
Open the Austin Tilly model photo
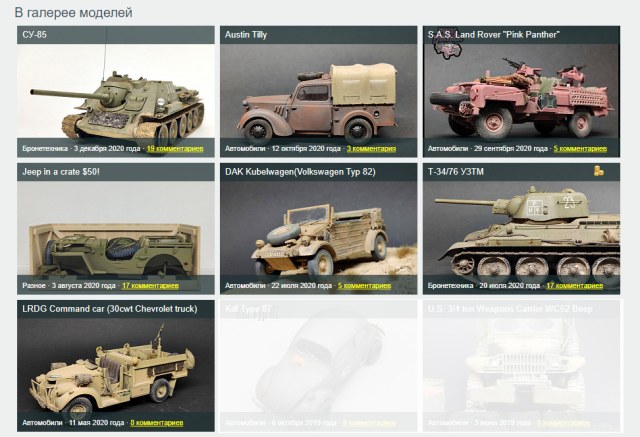[318, 91]
